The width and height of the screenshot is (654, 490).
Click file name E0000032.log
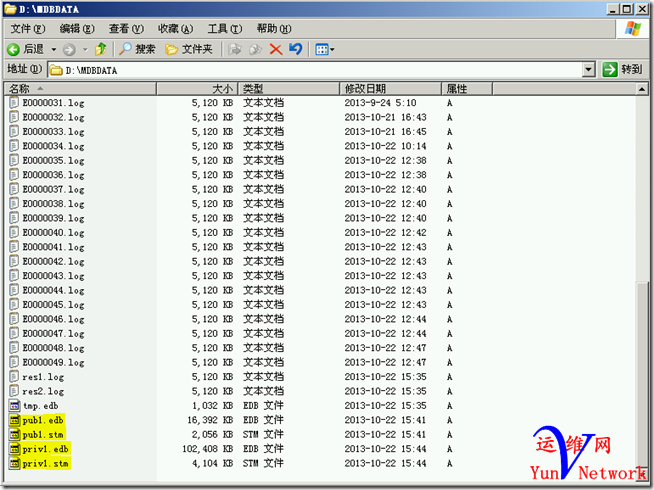(53, 118)
